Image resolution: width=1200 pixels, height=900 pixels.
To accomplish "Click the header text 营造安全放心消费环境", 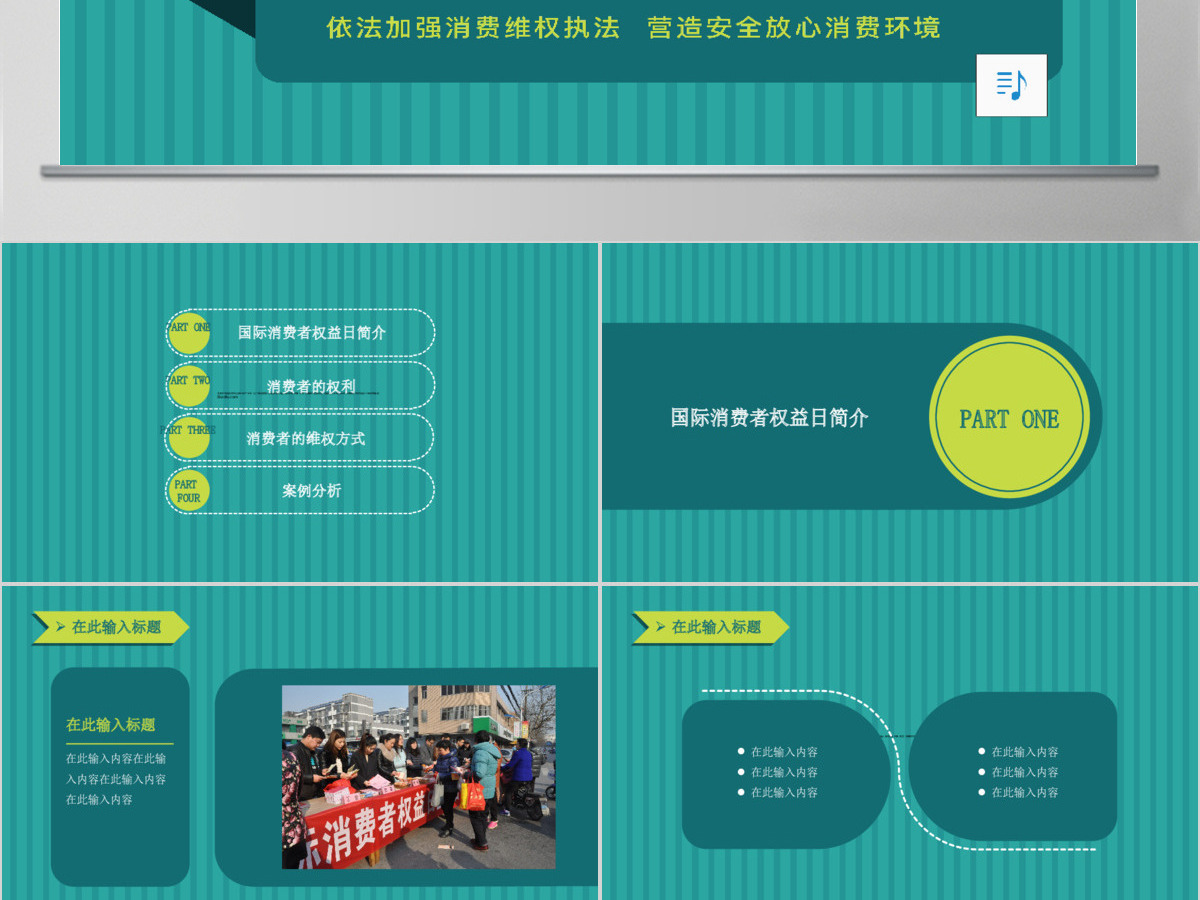I will (794, 28).
